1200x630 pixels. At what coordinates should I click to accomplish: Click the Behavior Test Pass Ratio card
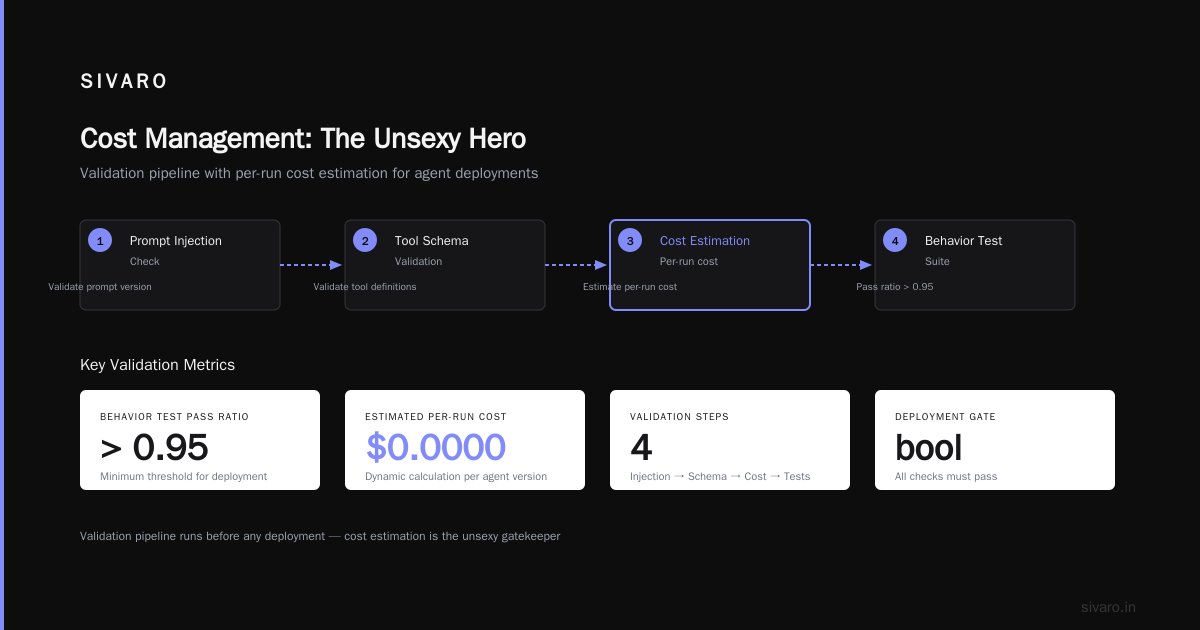(x=200, y=440)
